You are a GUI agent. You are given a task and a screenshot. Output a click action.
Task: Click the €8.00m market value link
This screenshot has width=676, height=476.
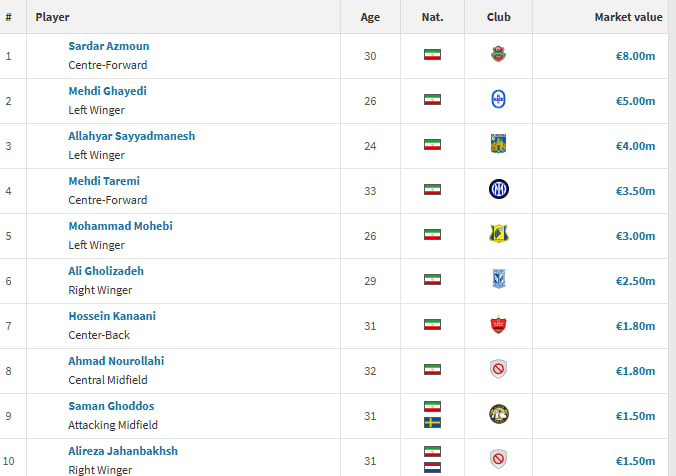pyautogui.click(x=635, y=56)
